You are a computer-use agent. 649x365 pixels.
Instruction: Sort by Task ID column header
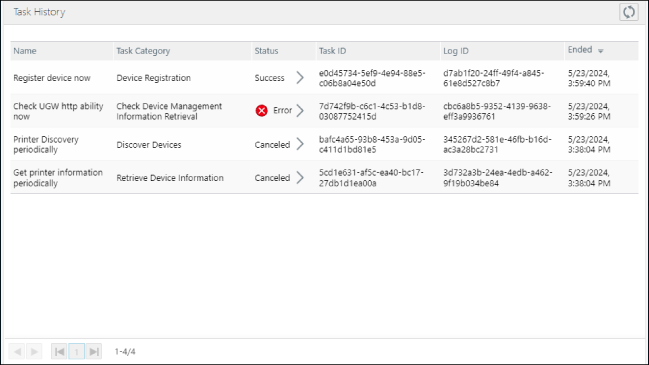coord(332,51)
